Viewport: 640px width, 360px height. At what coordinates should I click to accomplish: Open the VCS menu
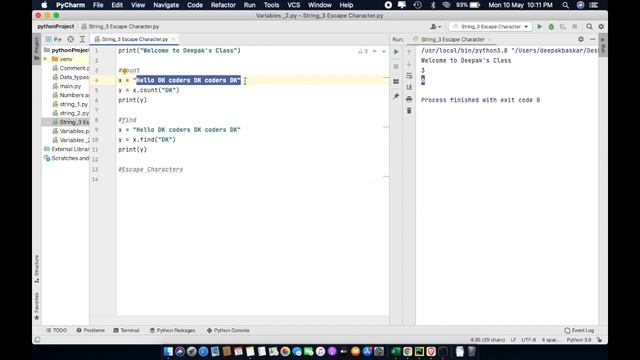[293, 5]
